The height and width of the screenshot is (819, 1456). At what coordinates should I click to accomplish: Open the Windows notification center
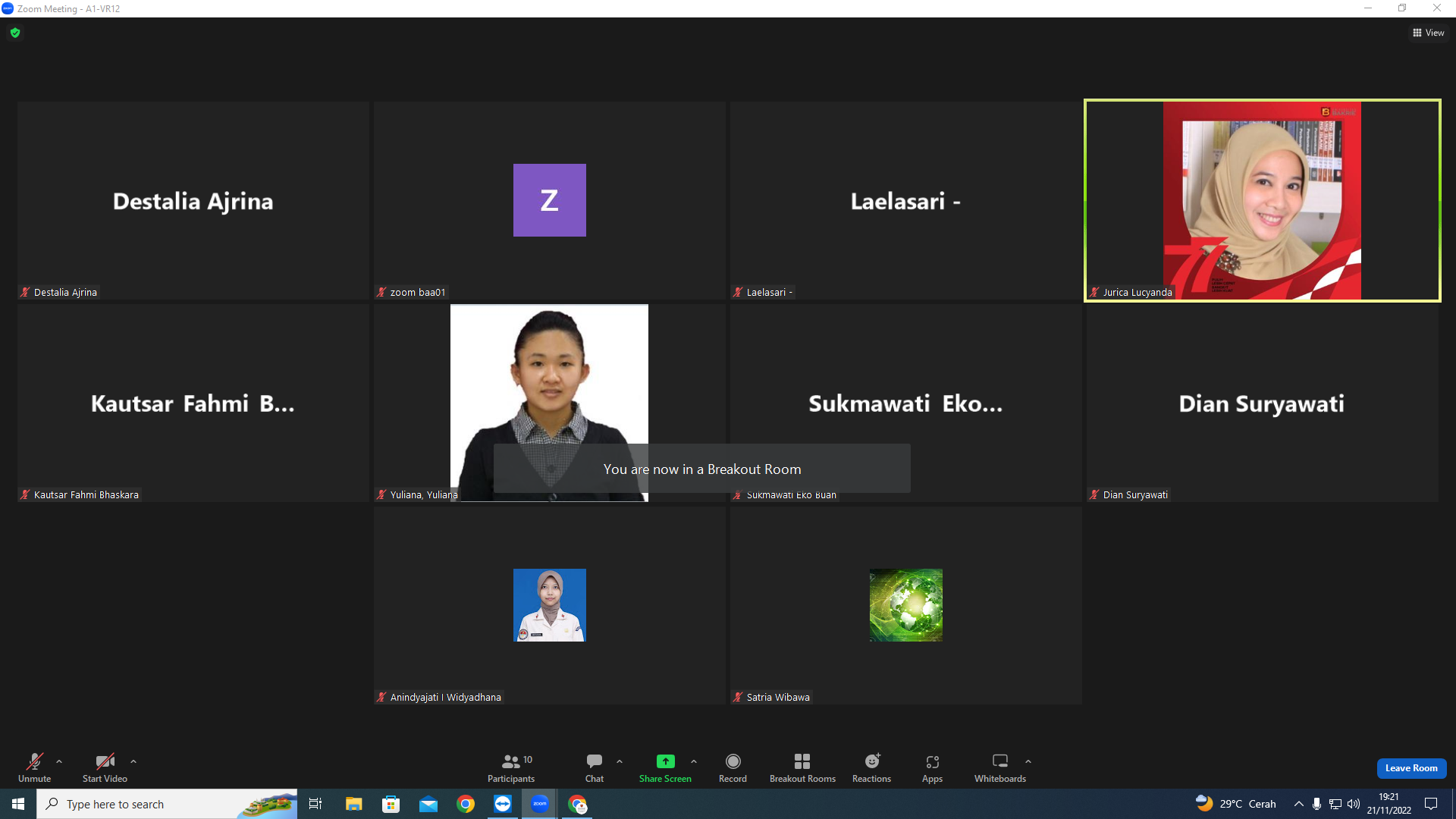[1431, 804]
